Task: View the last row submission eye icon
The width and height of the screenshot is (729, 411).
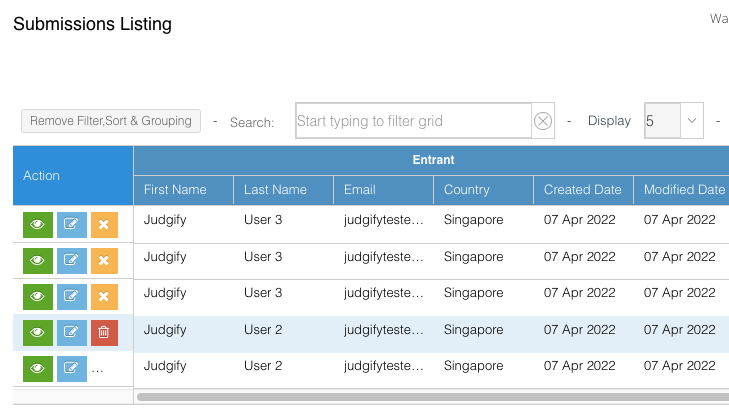Action: pyautogui.click(x=38, y=368)
